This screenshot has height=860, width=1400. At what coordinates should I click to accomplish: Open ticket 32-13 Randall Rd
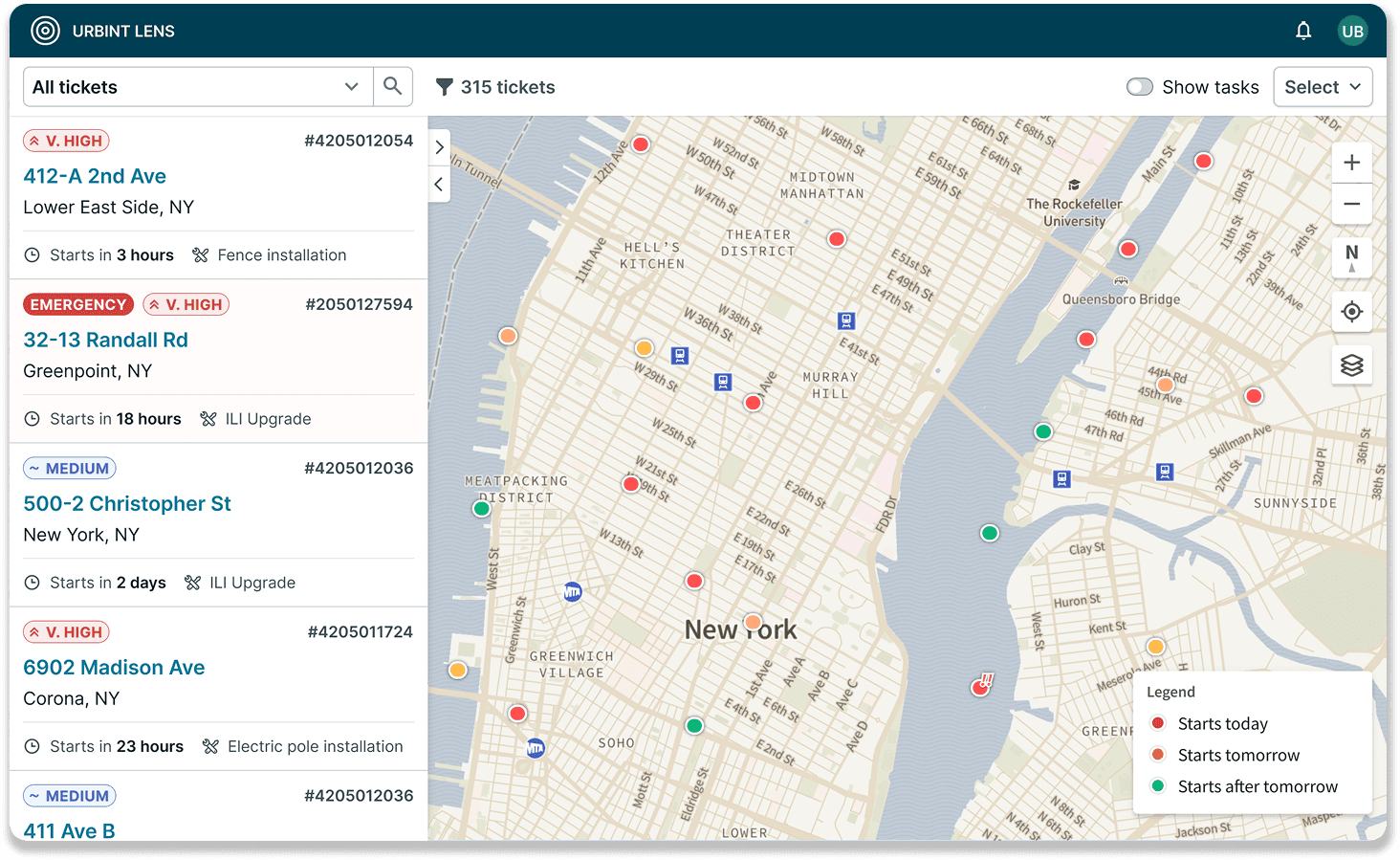click(105, 340)
